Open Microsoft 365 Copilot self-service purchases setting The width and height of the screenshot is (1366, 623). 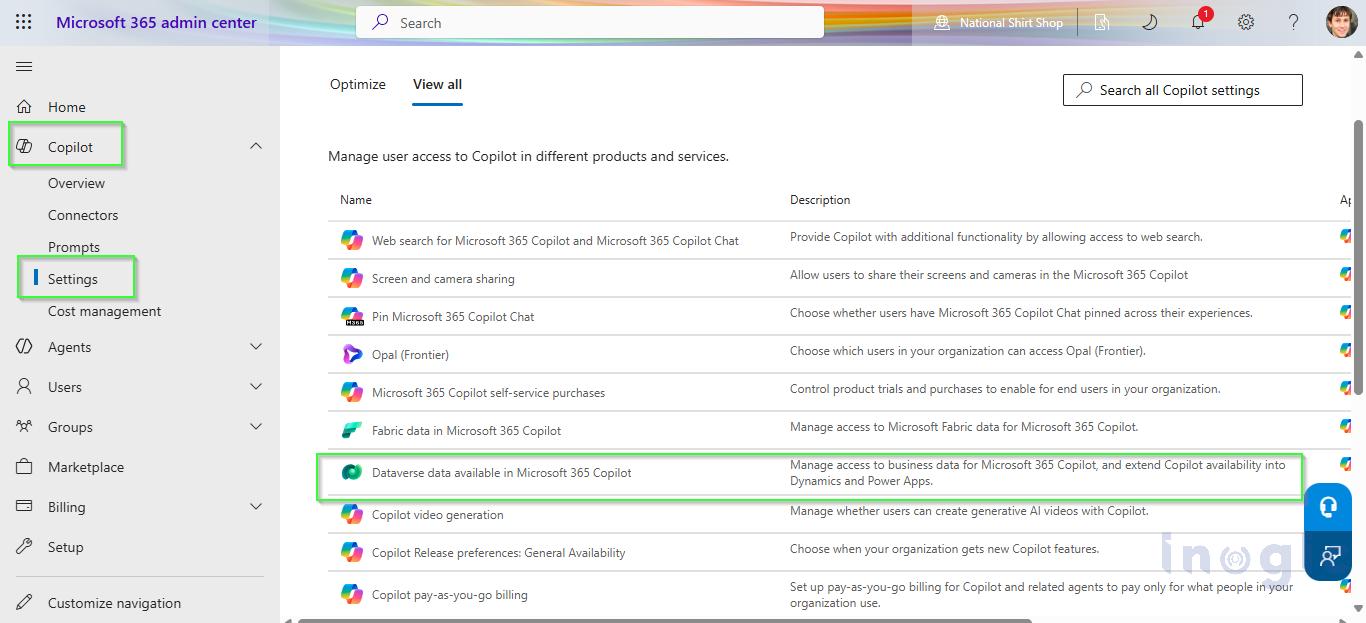click(x=488, y=393)
